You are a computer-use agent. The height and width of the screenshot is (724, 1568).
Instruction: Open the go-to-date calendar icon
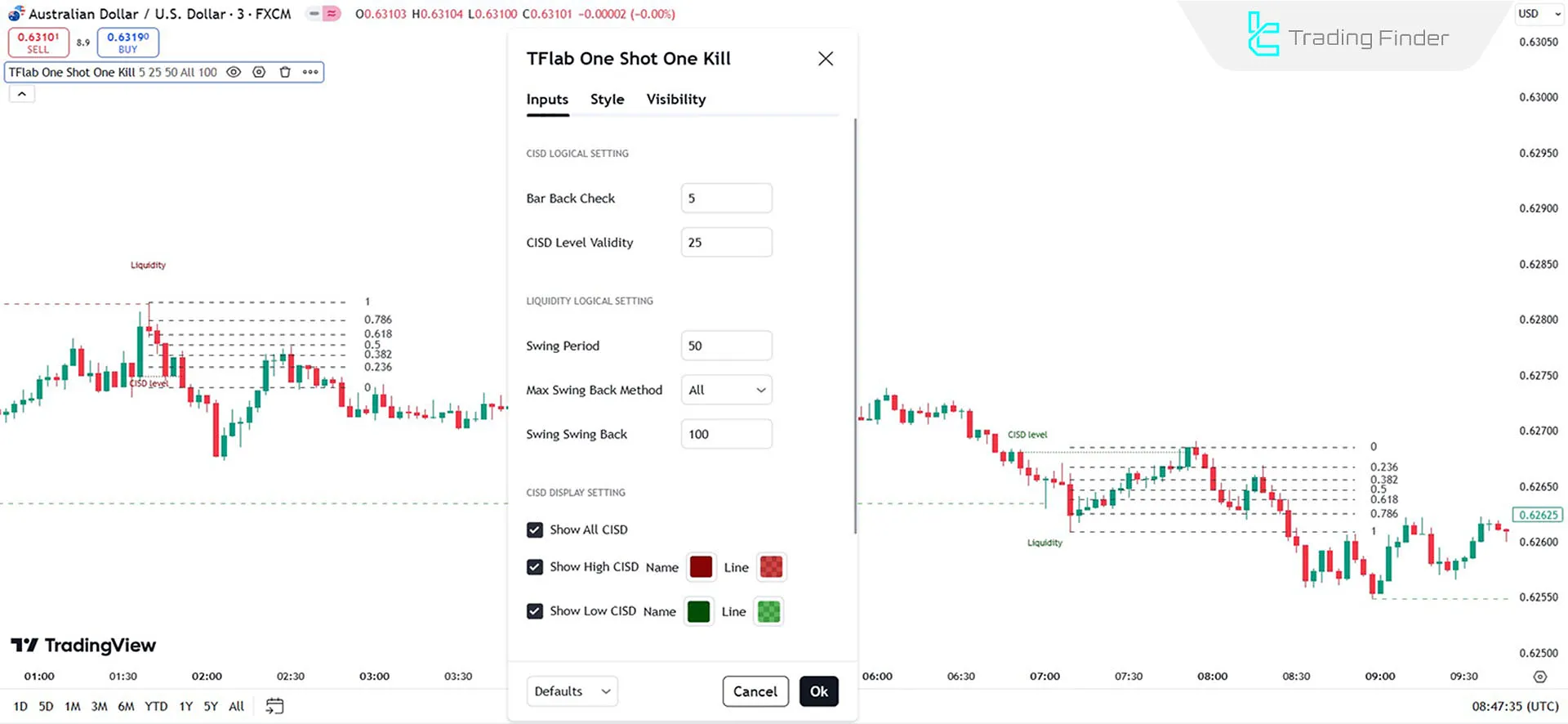click(x=274, y=706)
